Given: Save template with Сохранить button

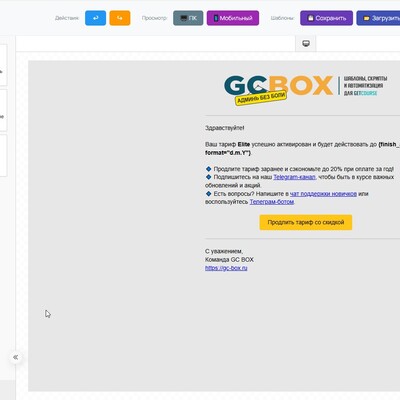Looking at the screenshot, I should (326, 18).
